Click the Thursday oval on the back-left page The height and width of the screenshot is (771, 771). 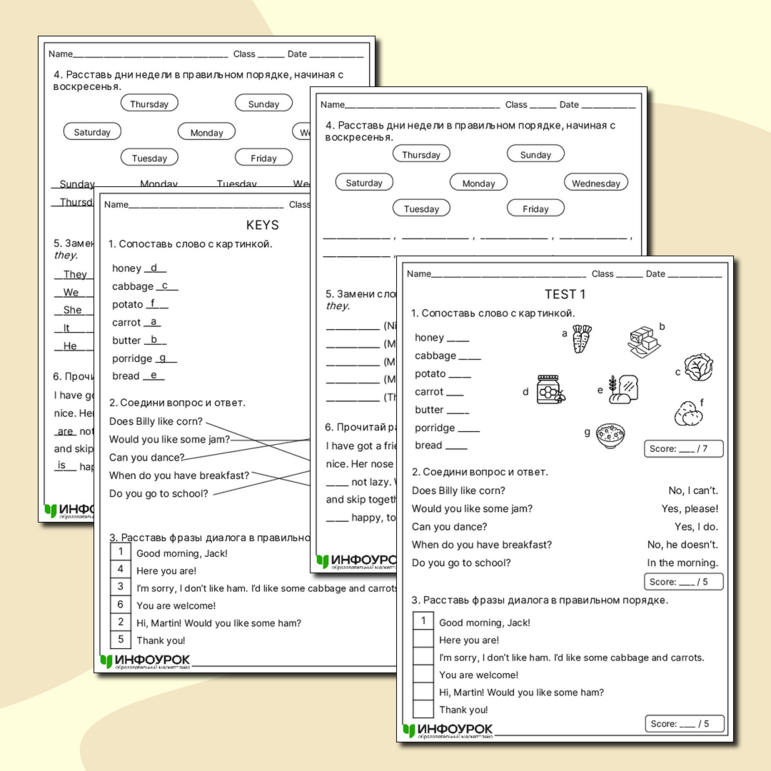click(x=149, y=103)
